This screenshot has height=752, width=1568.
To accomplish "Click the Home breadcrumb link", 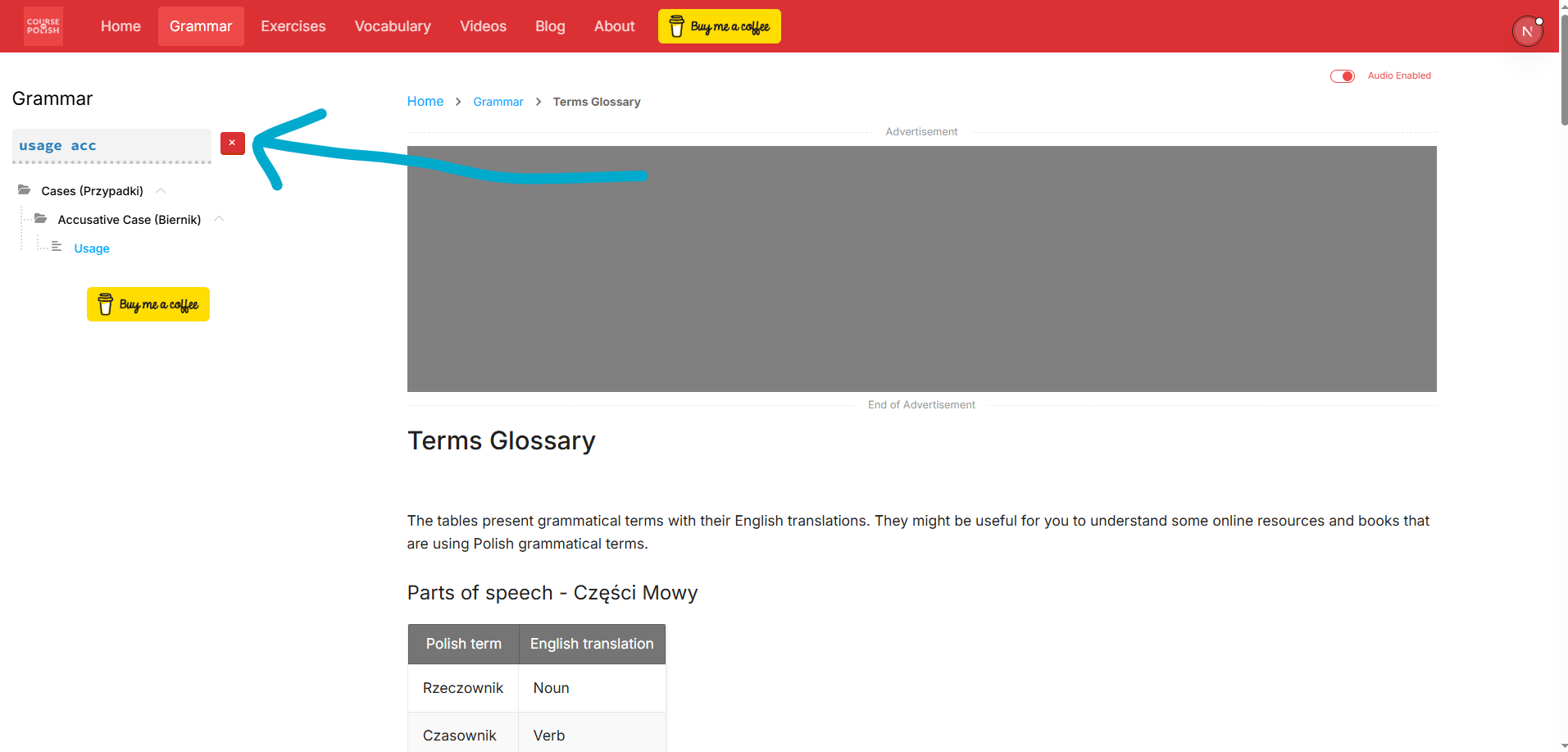I will 425,102.
